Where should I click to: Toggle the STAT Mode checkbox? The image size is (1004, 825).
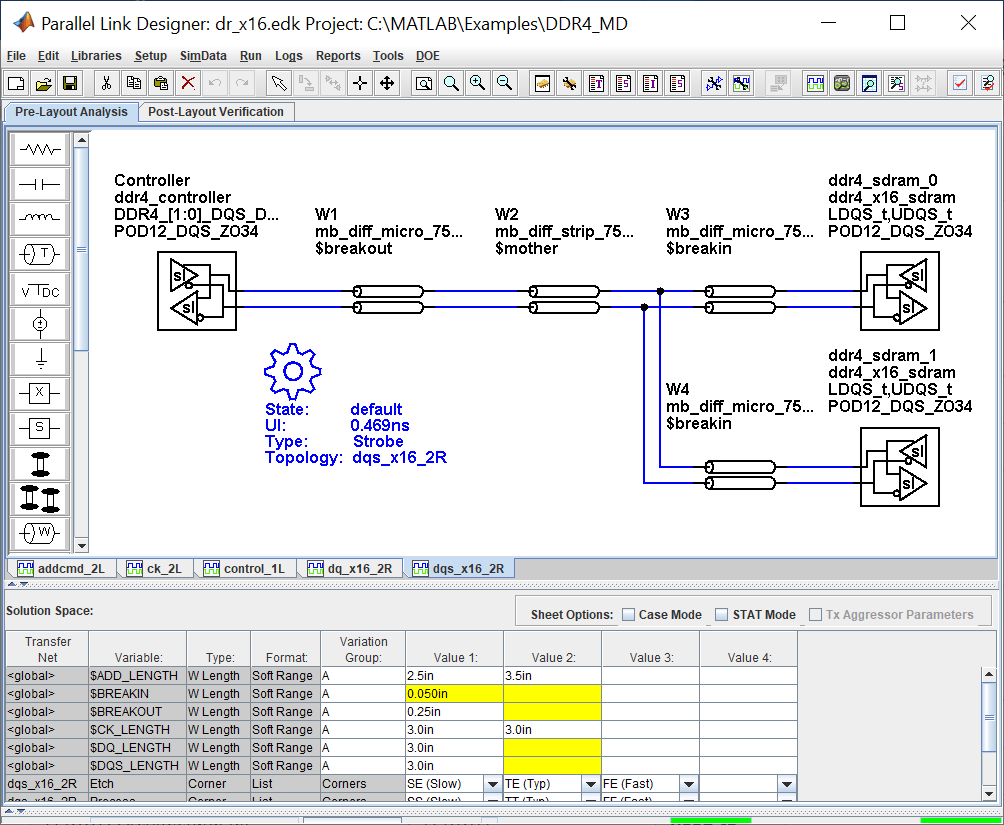(722, 615)
